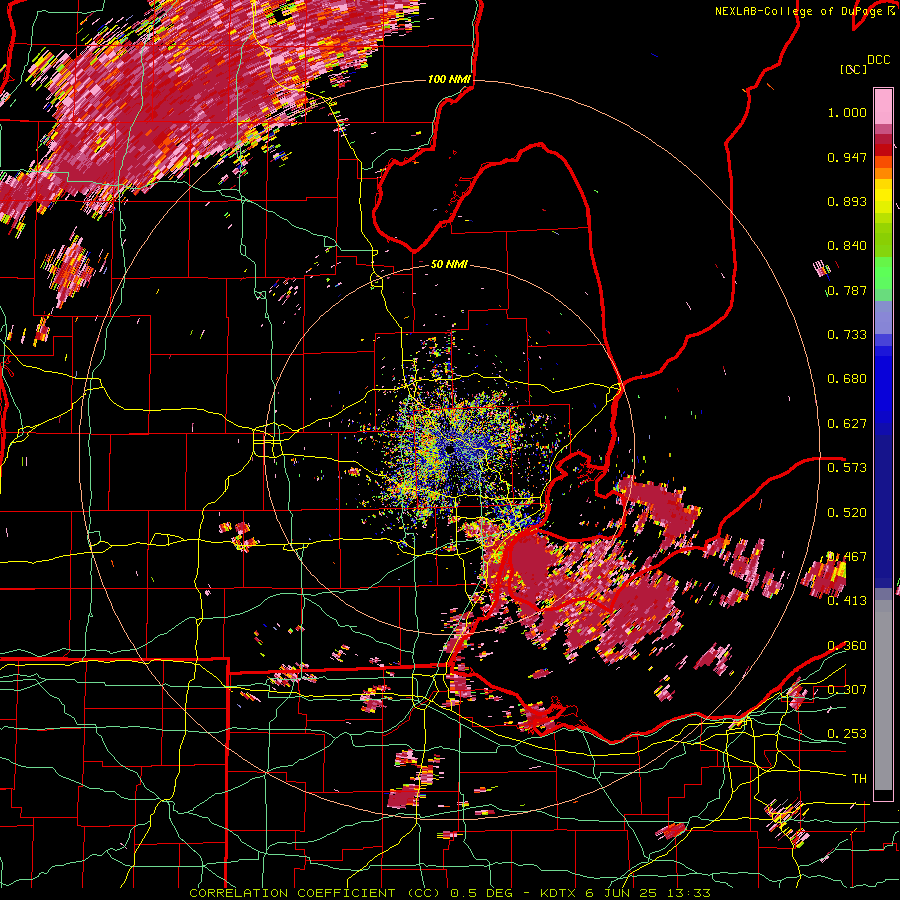The width and height of the screenshot is (900, 900).
Task: Click the [CC] label above the color bar
Action: pos(854,69)
